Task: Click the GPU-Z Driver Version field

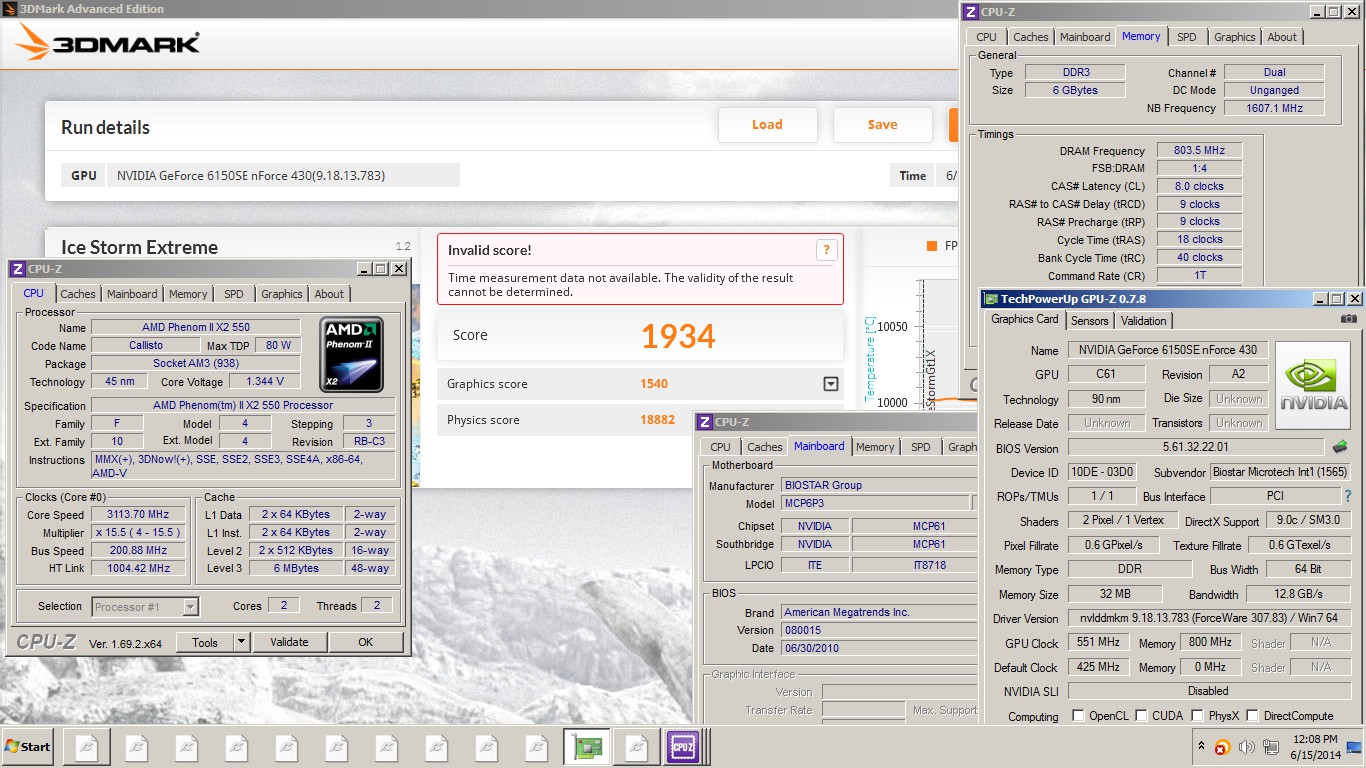Action: 1210,619
